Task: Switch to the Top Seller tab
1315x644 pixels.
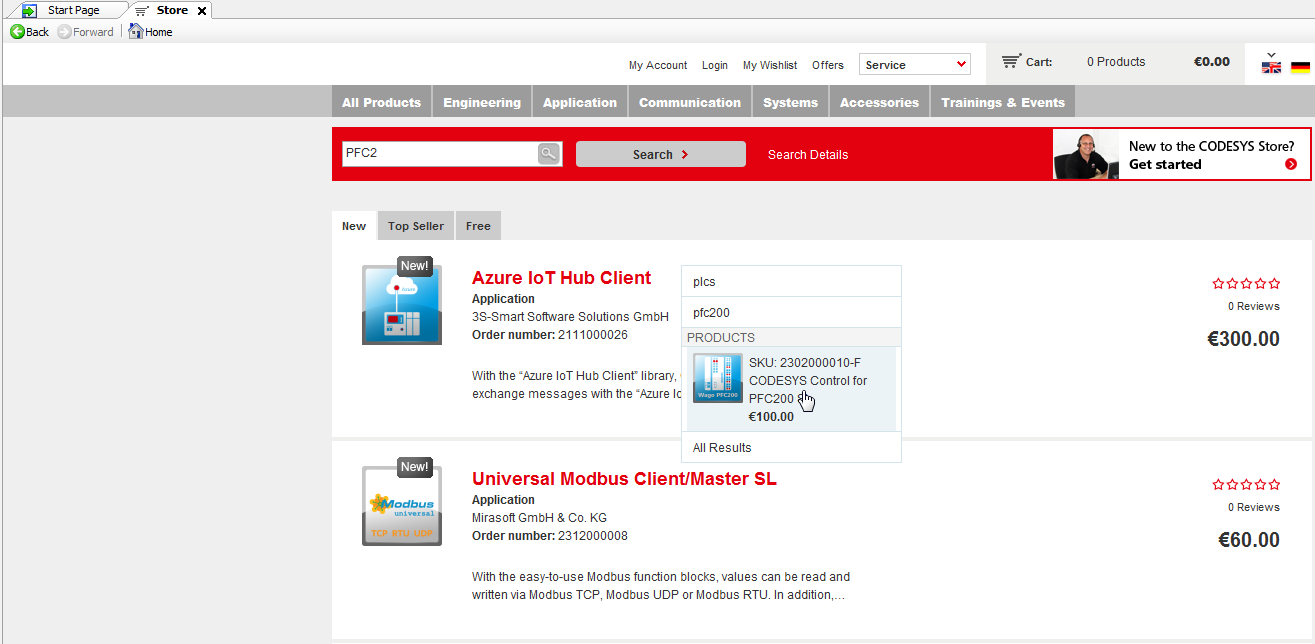Action: [x=416, y=226]
